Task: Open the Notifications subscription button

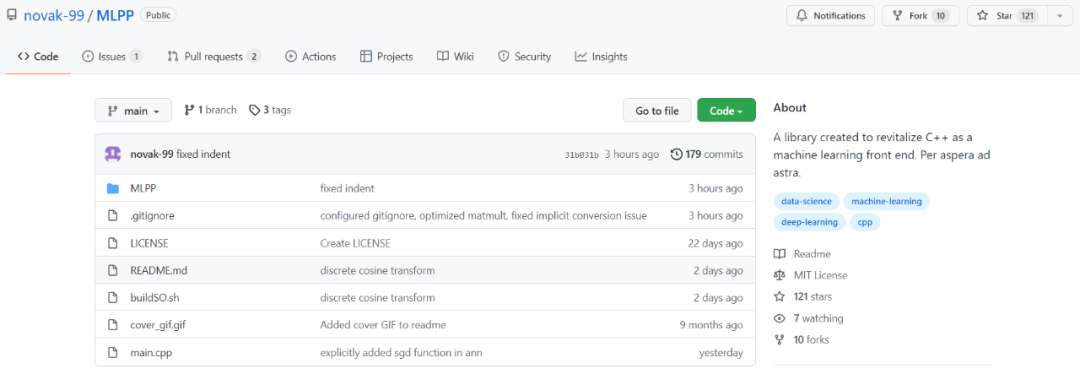Action: point(831,16)
